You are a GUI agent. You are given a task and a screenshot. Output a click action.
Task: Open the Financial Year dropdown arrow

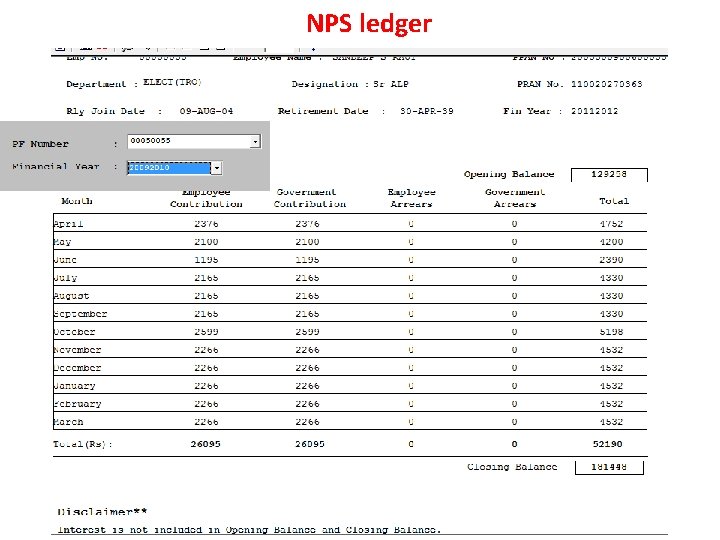pyautogui.click(x=217, y=168)
